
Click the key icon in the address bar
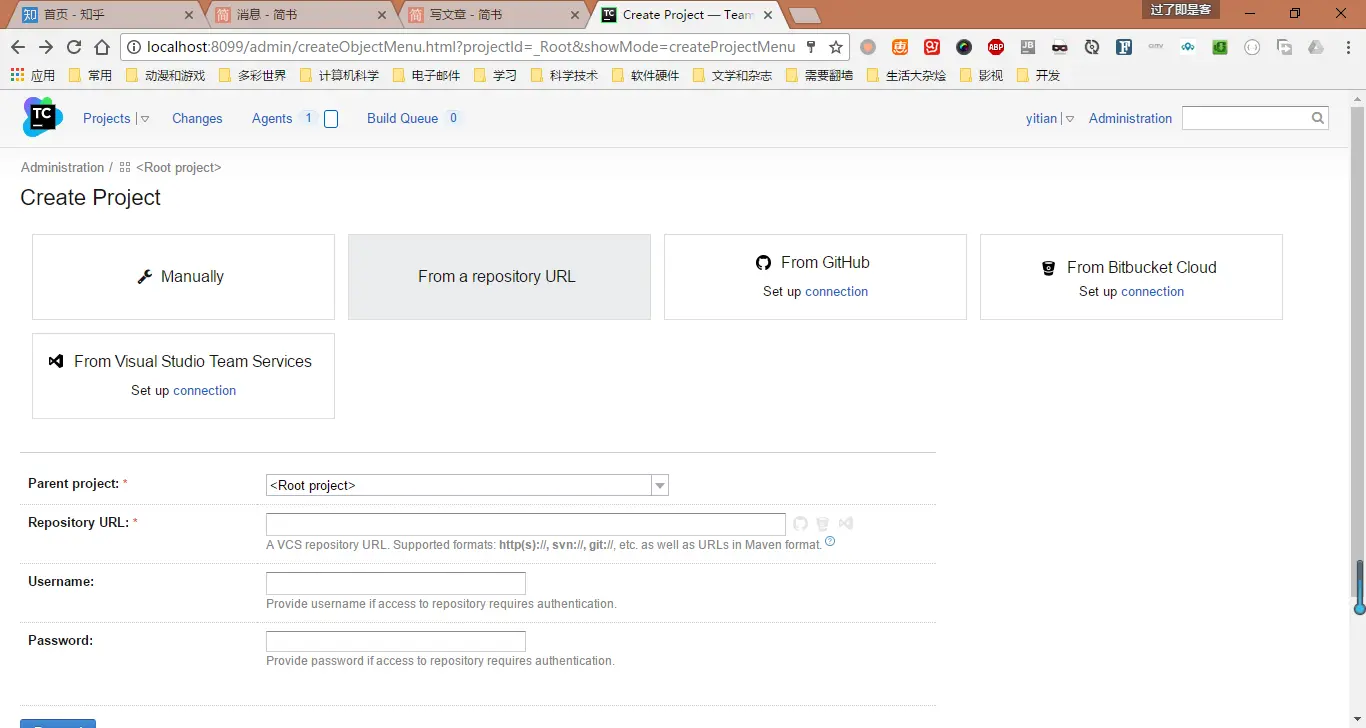tap(811, 47)
